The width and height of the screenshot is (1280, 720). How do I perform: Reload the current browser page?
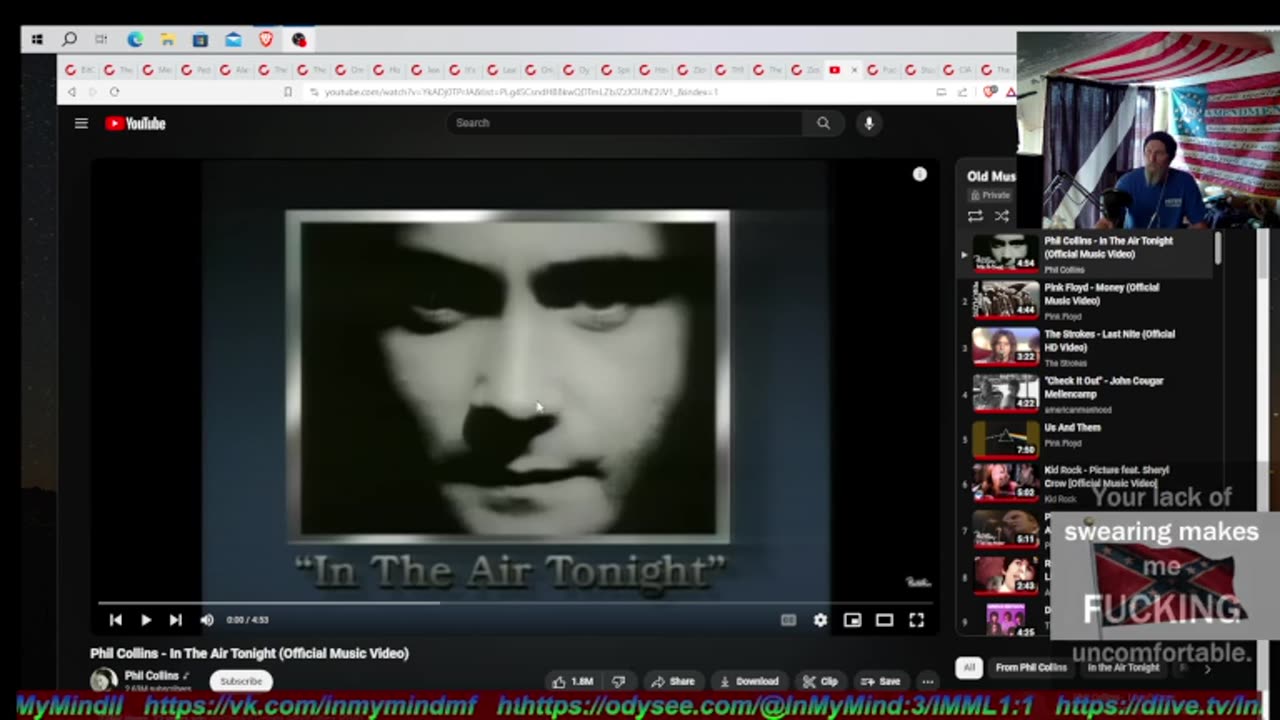click(x=115, y=92)
